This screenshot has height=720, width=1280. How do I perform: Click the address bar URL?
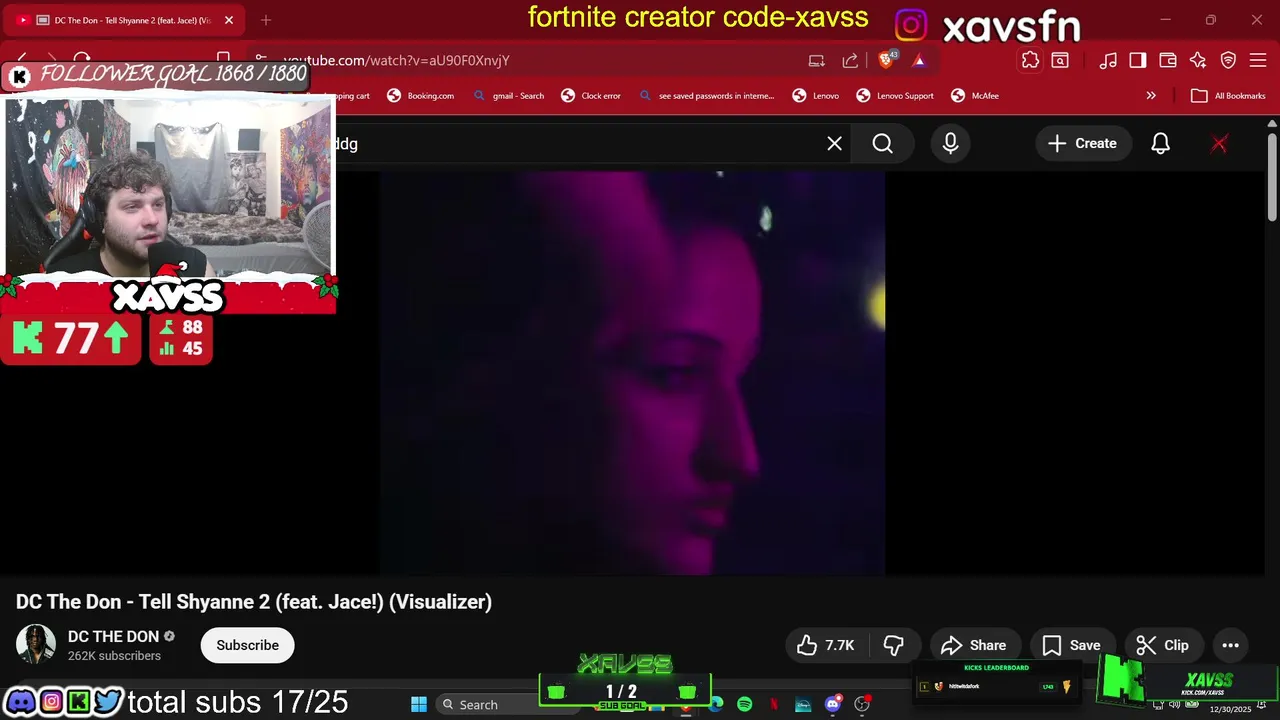[396, 61]
